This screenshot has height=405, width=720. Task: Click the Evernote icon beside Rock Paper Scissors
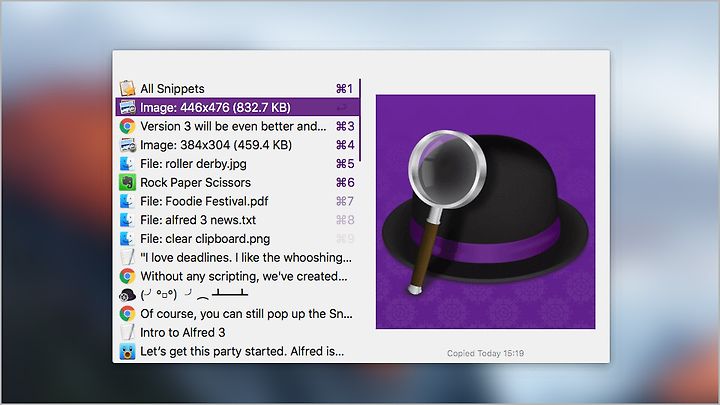pos(127,182)
